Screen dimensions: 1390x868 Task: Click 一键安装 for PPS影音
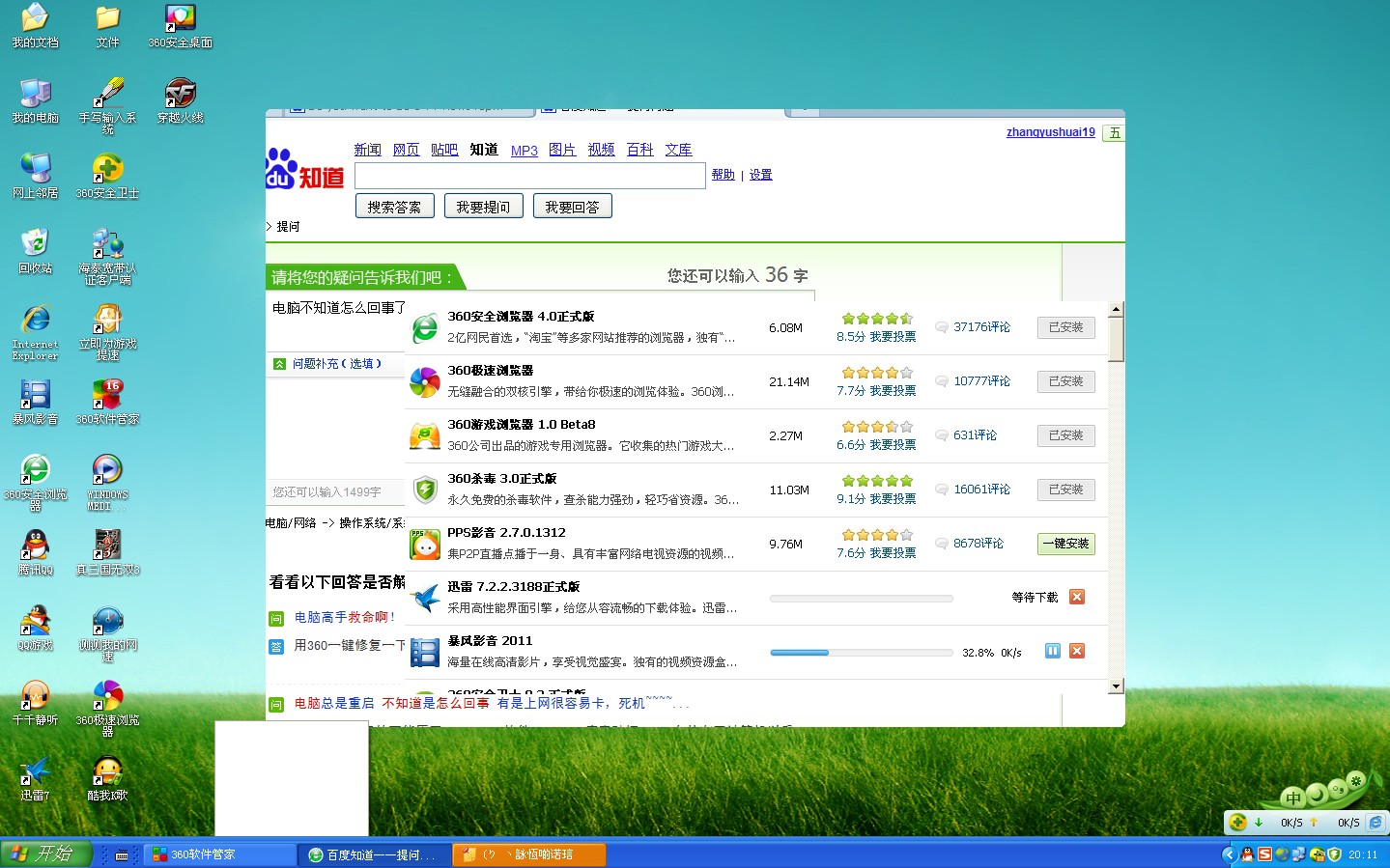click(x=1065, y=544)
